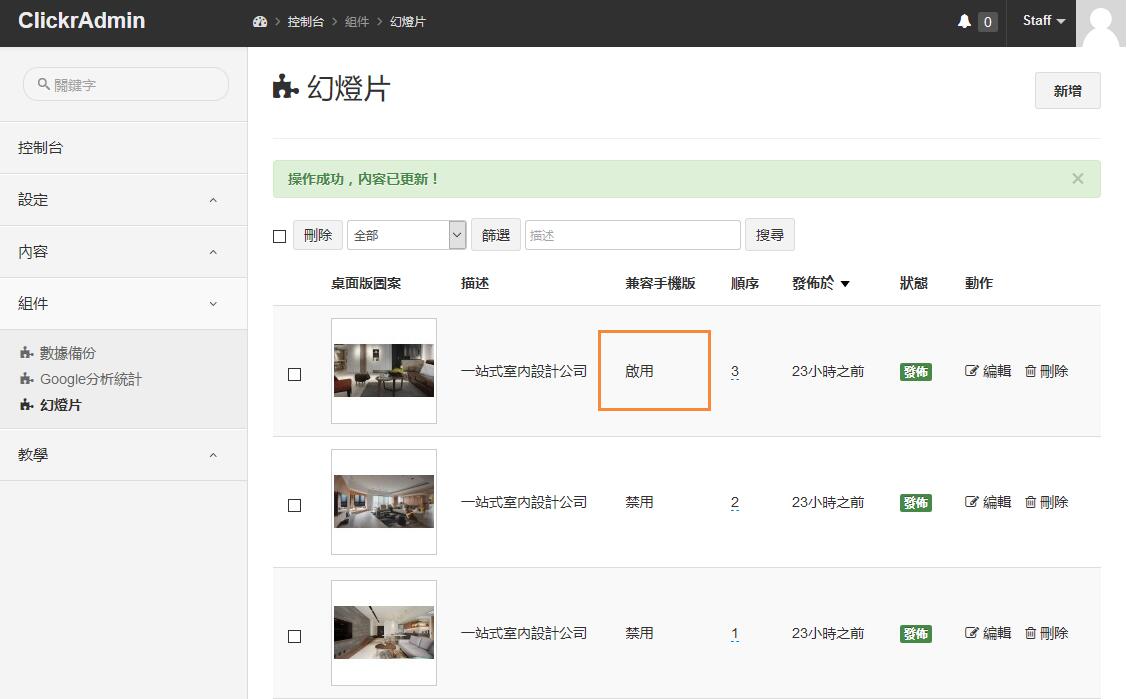The width and height of the screenshot is (1127, 699).
Task: Check the box for order 1 slide
Action: [295, 636]
